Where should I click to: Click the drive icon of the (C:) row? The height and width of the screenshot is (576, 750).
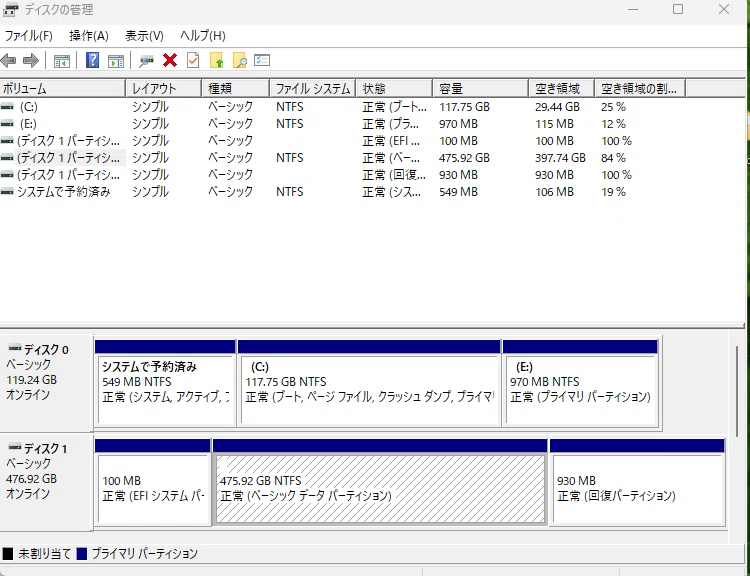(x=7, y=107)
